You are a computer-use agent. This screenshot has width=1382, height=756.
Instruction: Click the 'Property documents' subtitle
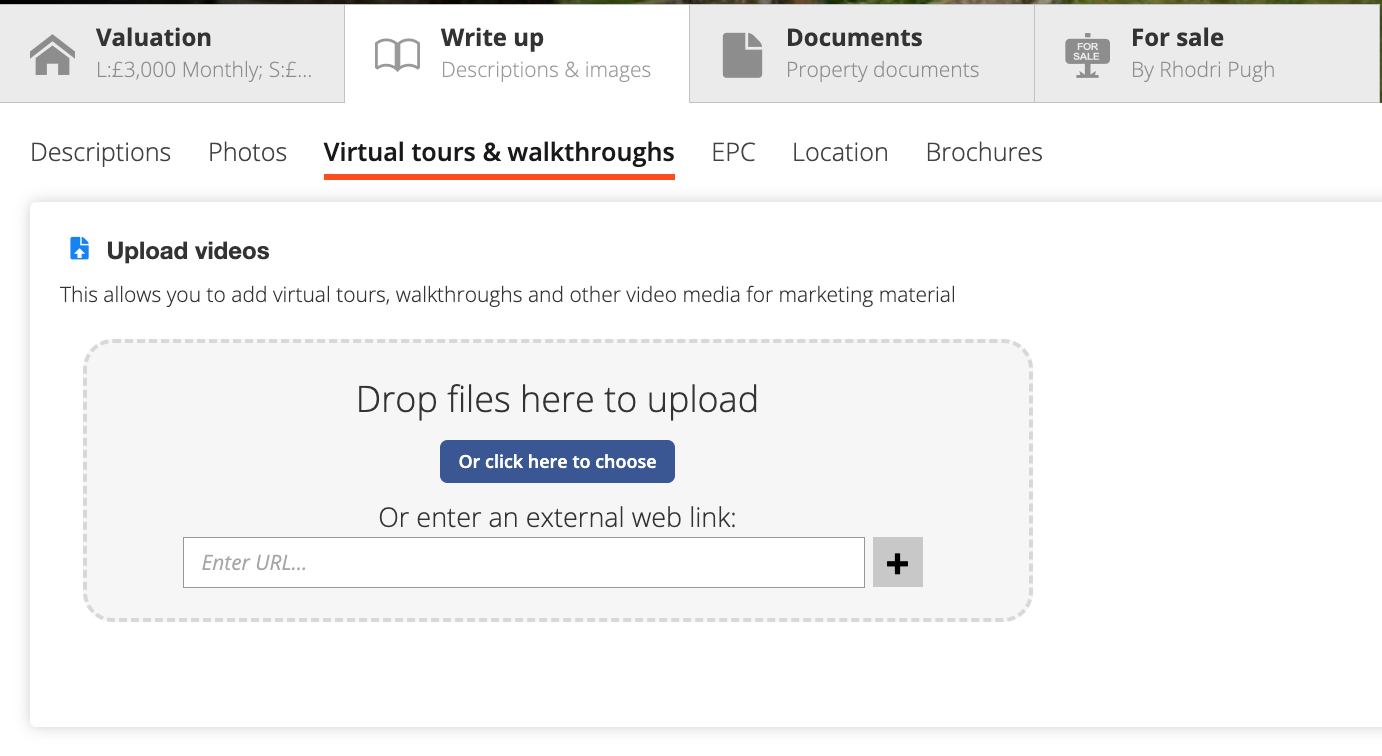click(x=883, y=70)
